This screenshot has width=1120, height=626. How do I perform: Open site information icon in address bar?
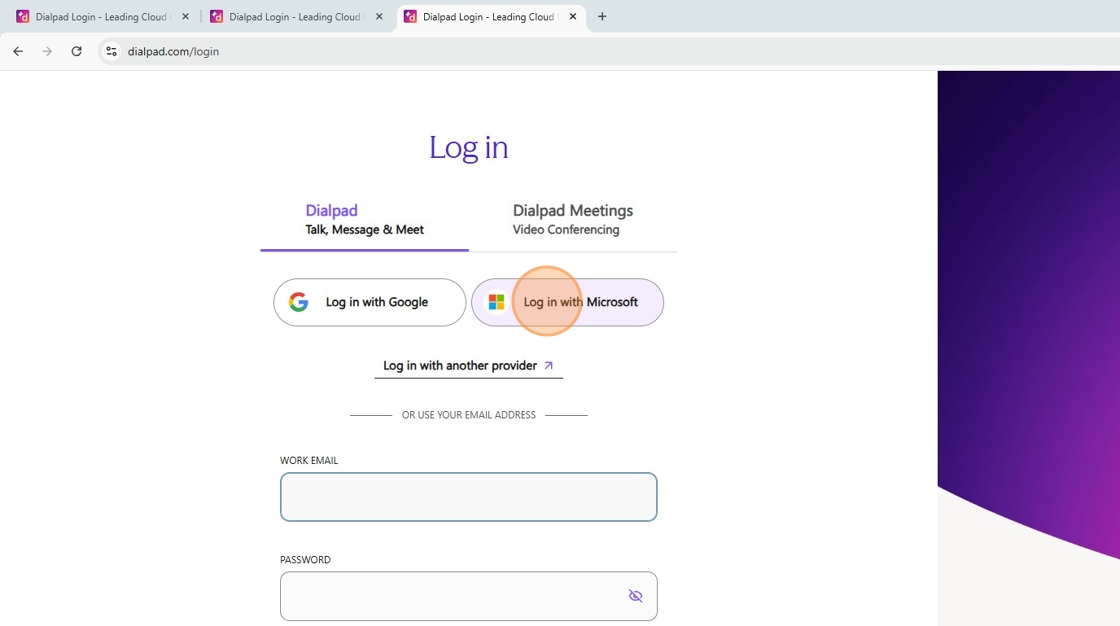pyautogui.click(x=111, y=51)
